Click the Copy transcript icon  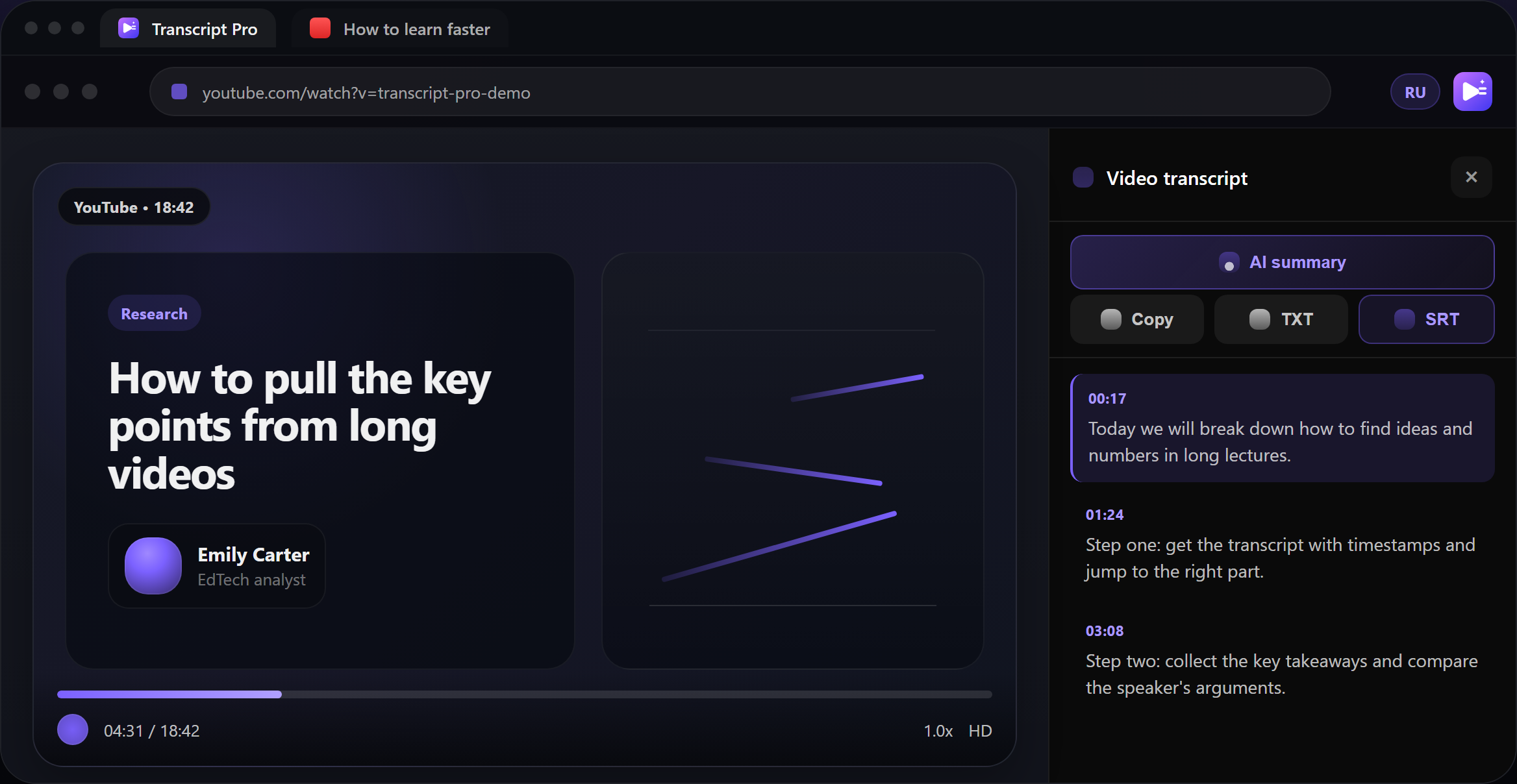coord(1111,319)
